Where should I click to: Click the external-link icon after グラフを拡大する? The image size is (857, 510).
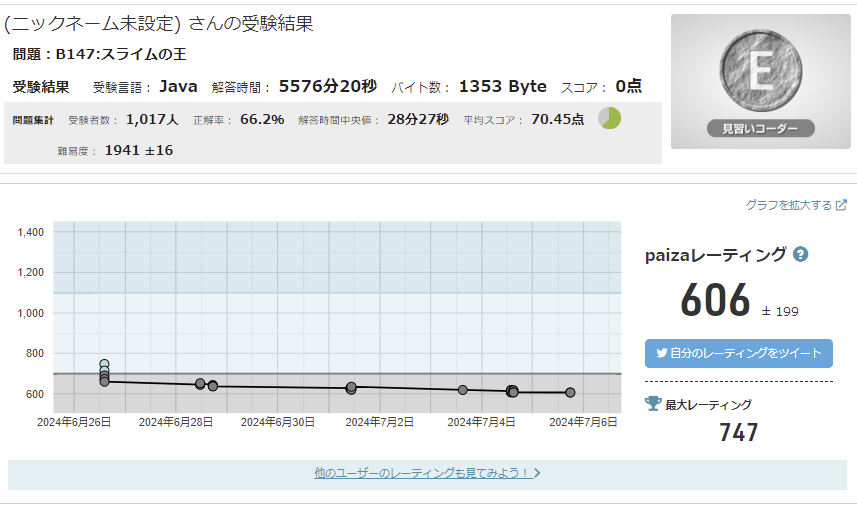(x=841, y=205)
